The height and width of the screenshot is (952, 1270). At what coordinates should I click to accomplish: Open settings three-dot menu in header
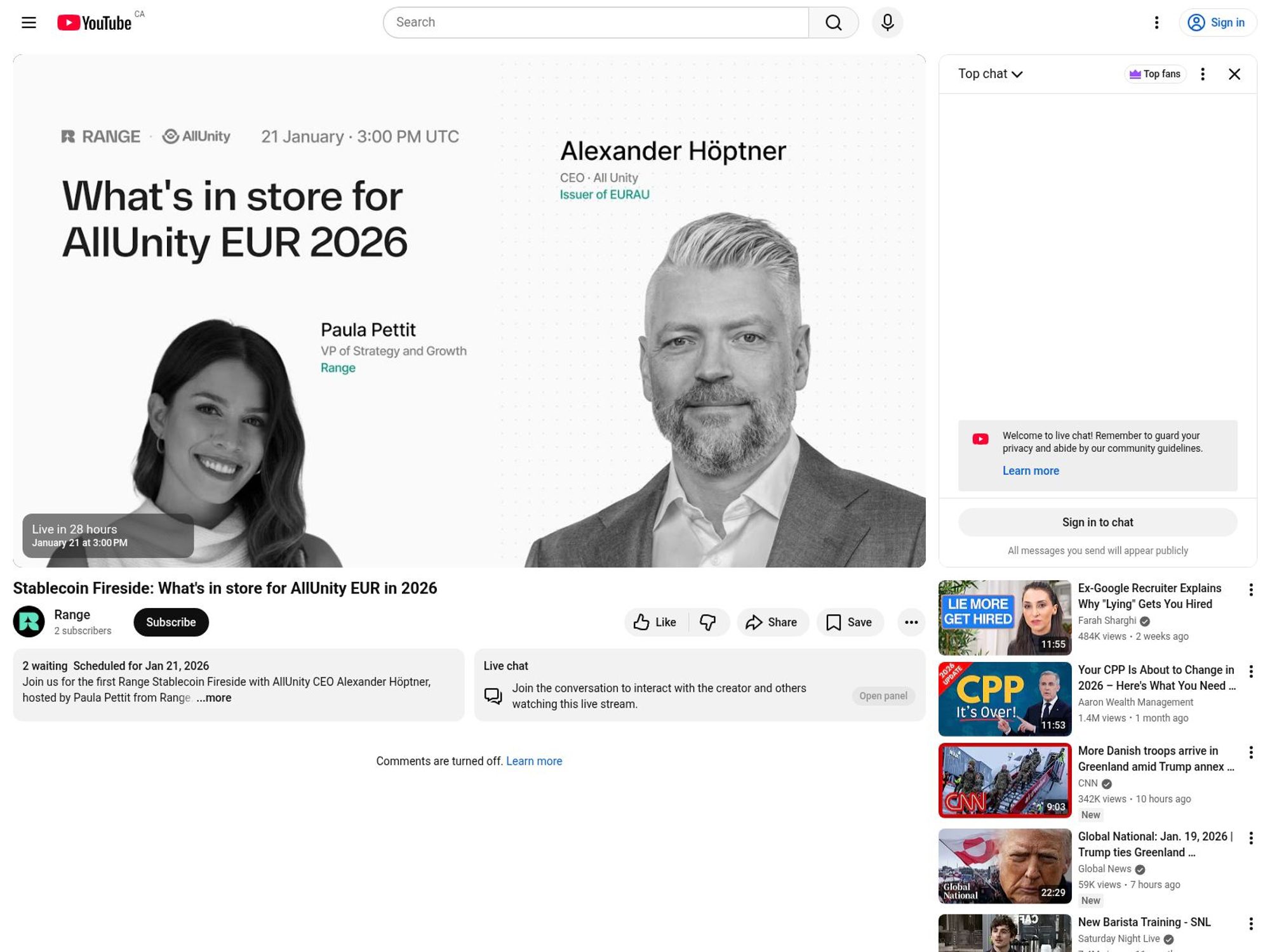(1156, 23)
